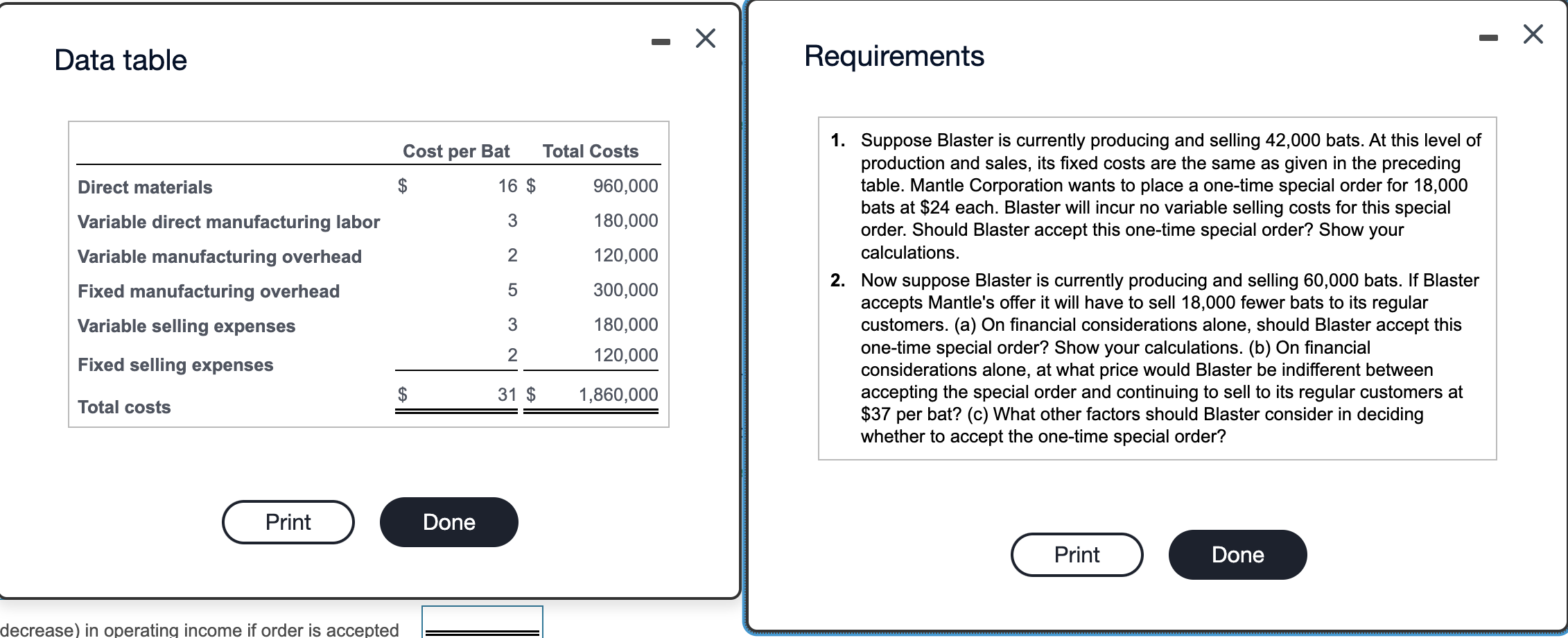
Task: Close the Data table window
Action: (705, 38)
